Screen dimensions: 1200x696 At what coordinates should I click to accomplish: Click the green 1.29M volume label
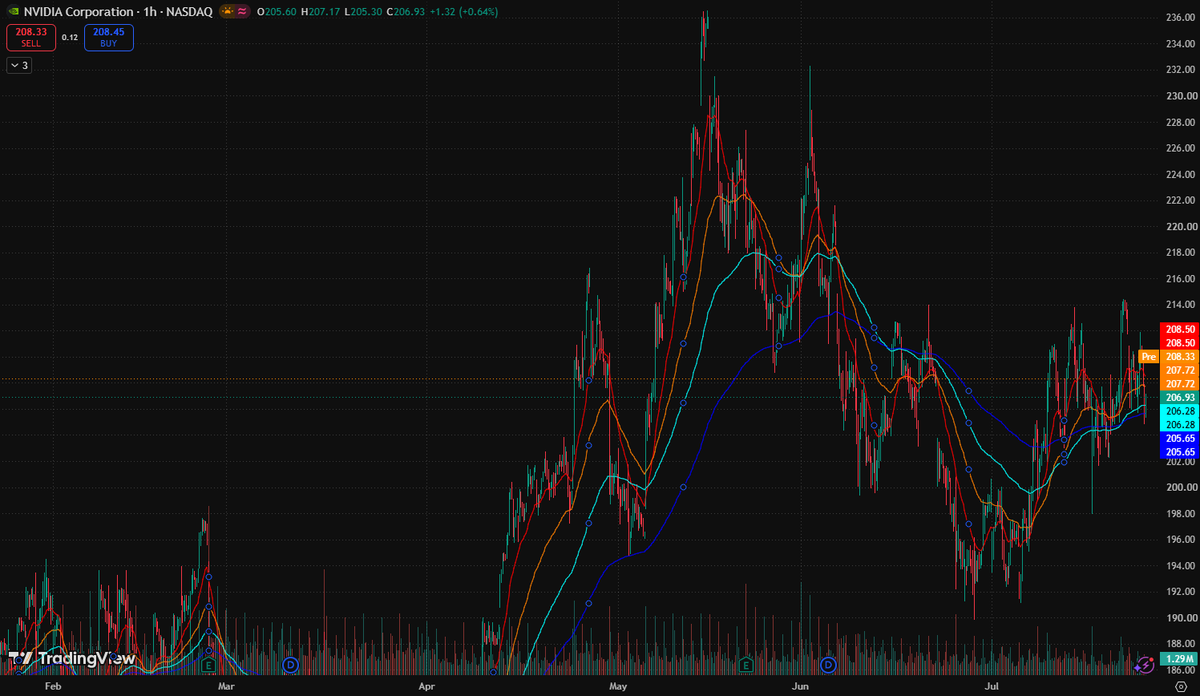point(1178,660)
